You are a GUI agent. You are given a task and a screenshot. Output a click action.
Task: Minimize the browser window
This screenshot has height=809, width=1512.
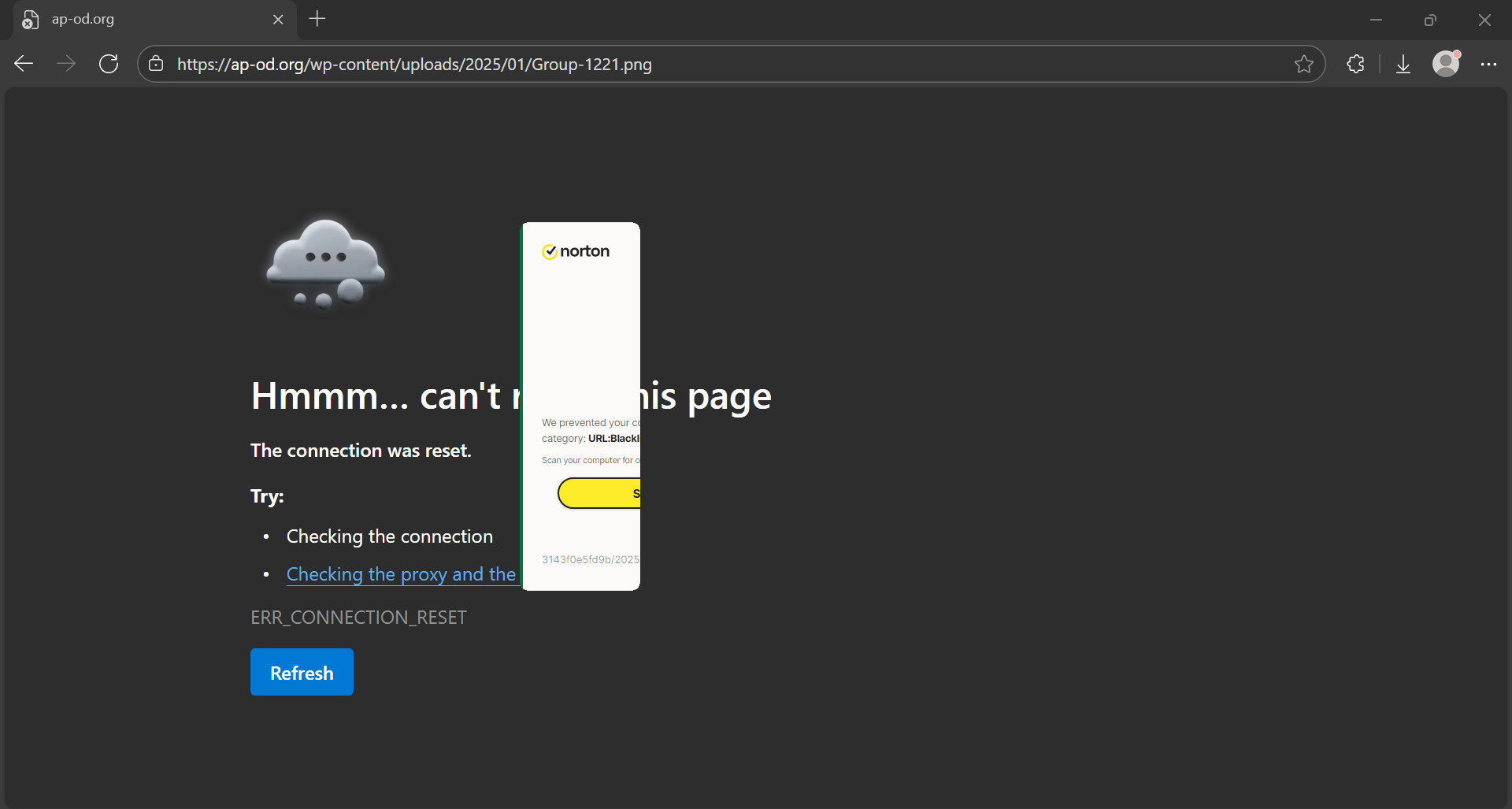tap(1376, 20)
